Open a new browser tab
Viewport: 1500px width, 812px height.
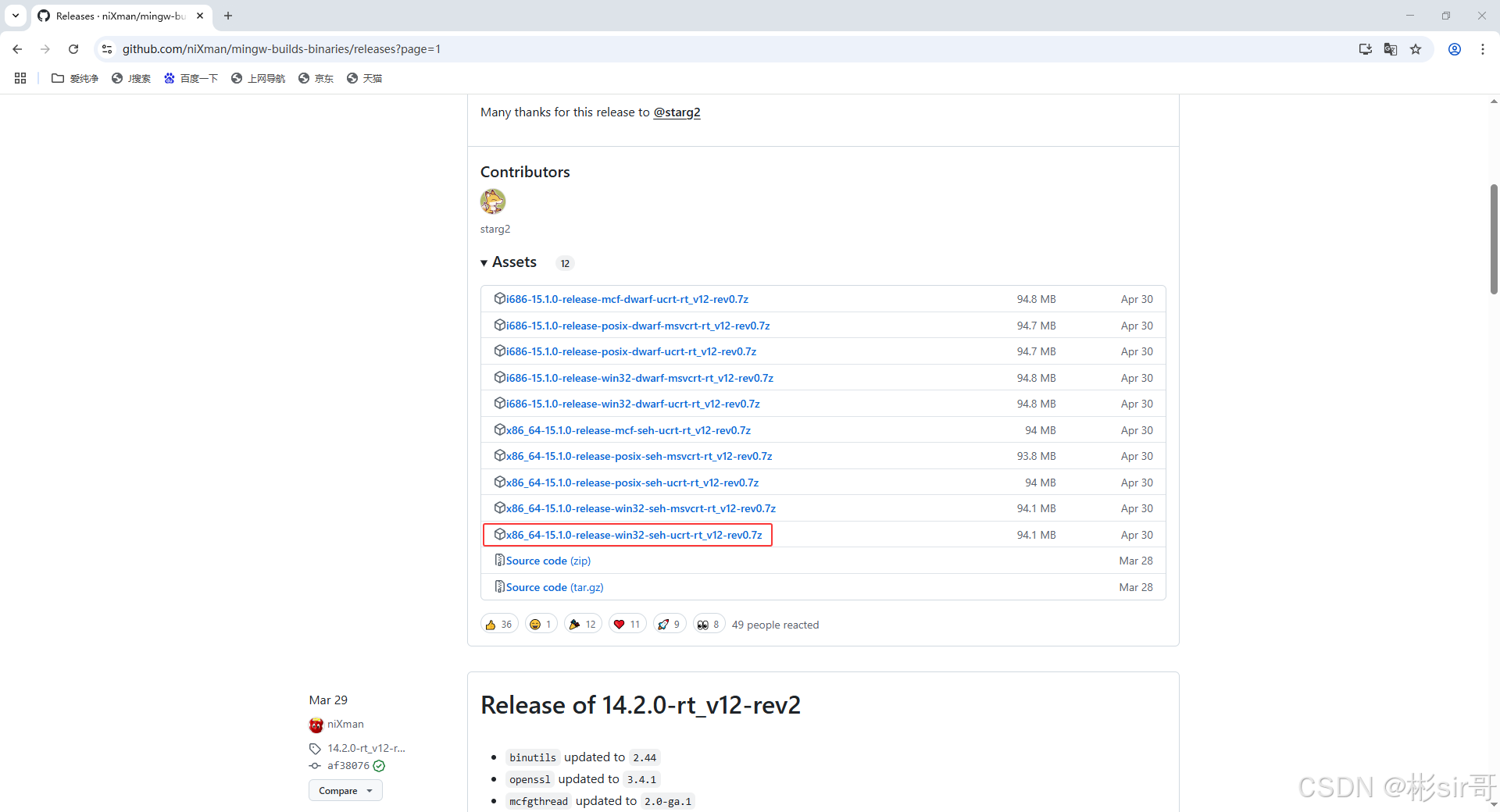tap(228, 16)
